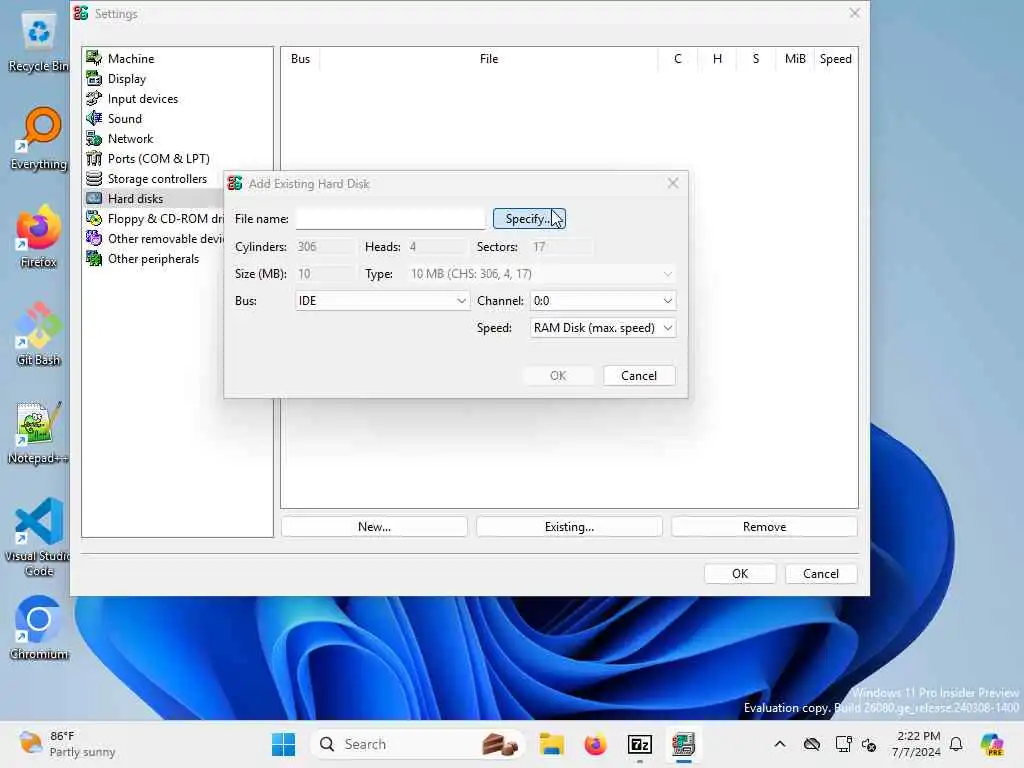Click the New... hard disk button
Image resolution: width=1024 pixels, height=768 pixels.
pyautogui.click(x=374, y=527)
